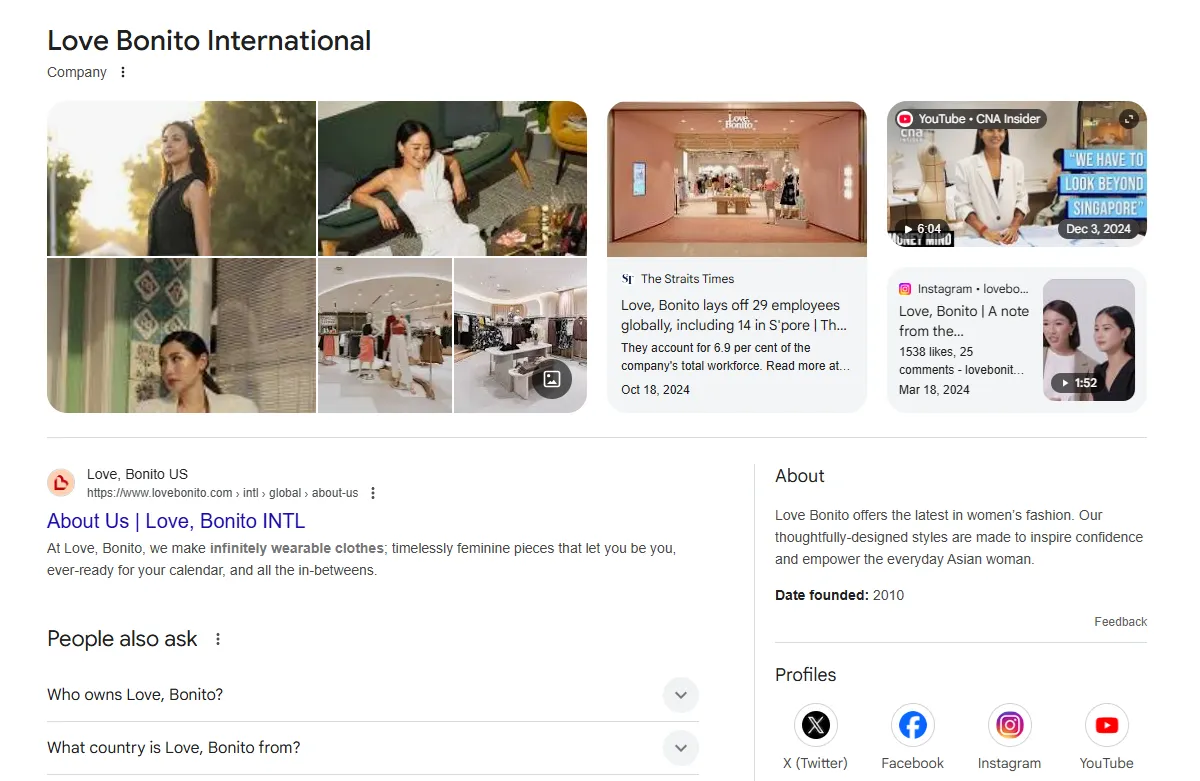Open the 'About Us | Love, Bonito INTL' link
Viewport: 1200px width, 781px height.
[176, 521]
